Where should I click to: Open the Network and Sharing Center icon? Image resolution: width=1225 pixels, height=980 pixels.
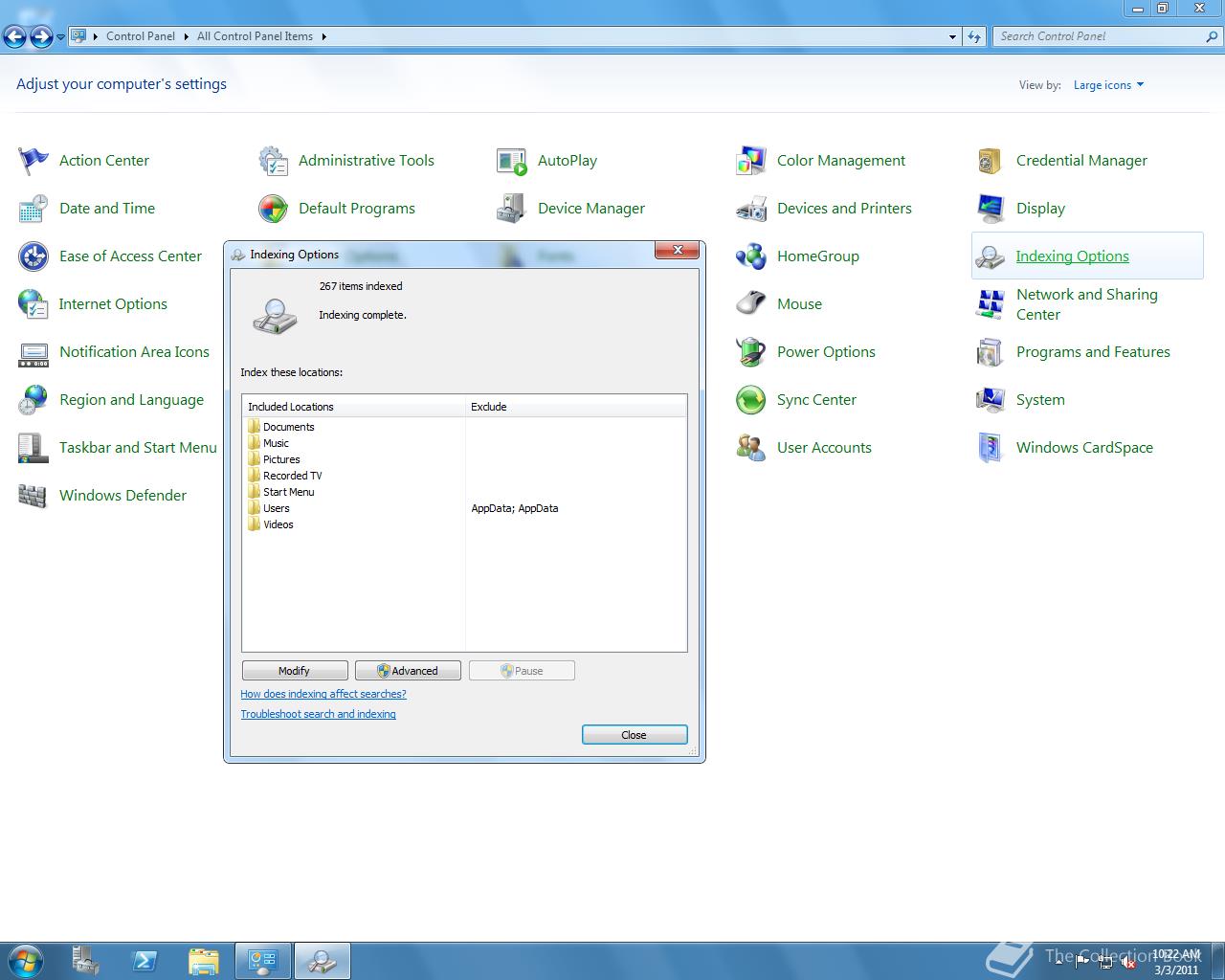[x=991, y=304]
